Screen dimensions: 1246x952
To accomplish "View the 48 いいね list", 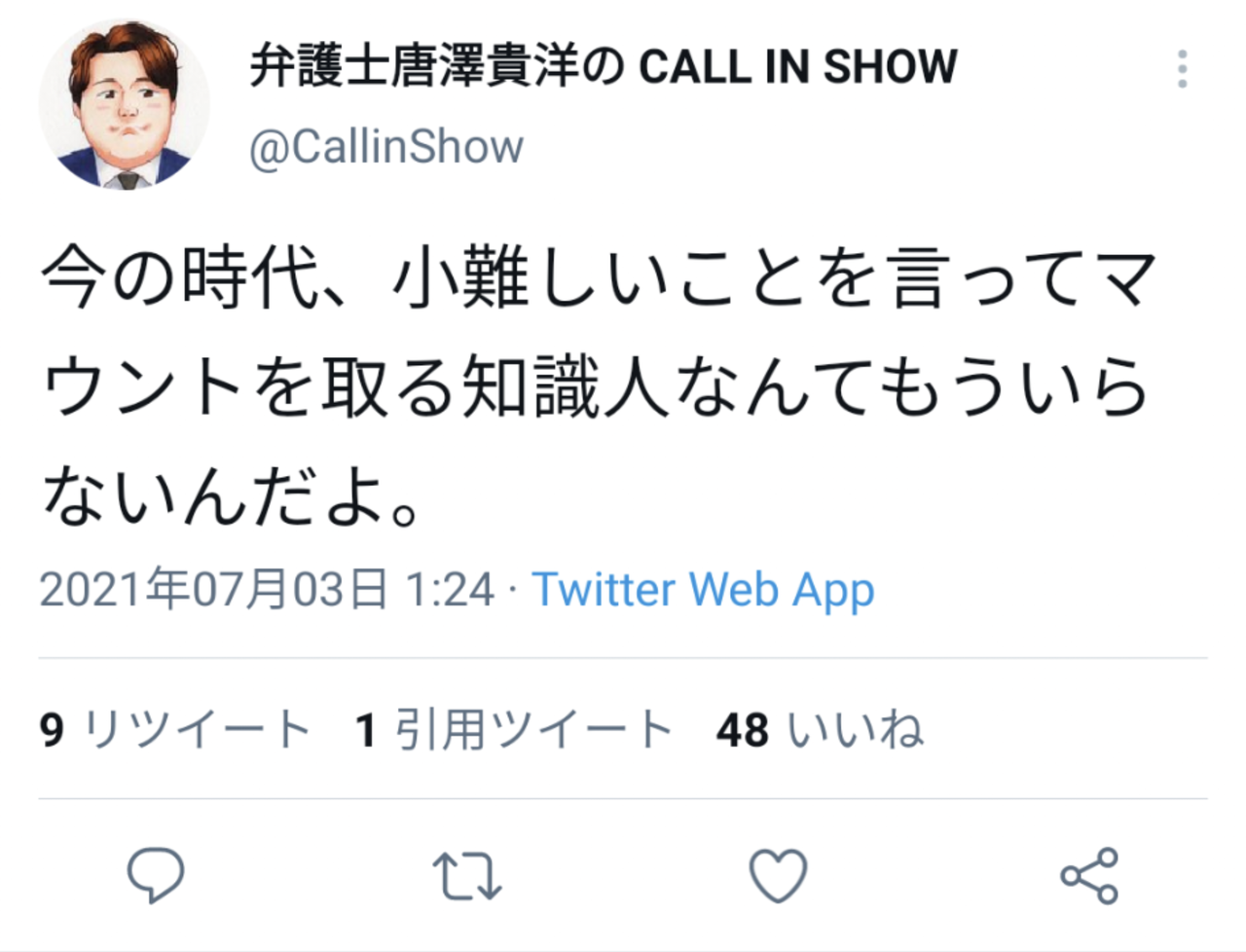I will [x=820, y=729].
